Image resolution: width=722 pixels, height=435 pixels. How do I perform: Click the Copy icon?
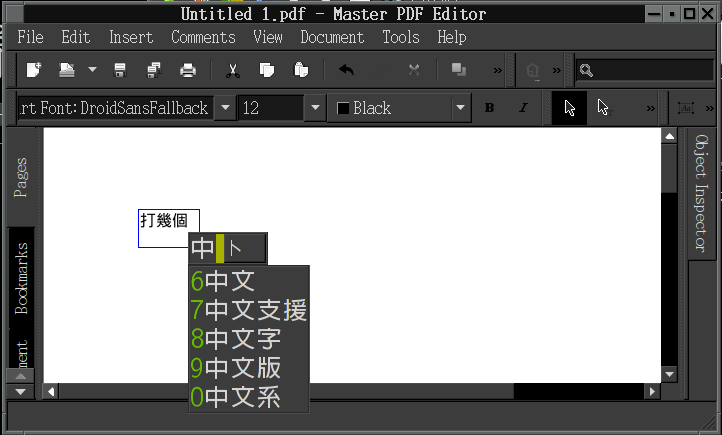pos(267,70)
